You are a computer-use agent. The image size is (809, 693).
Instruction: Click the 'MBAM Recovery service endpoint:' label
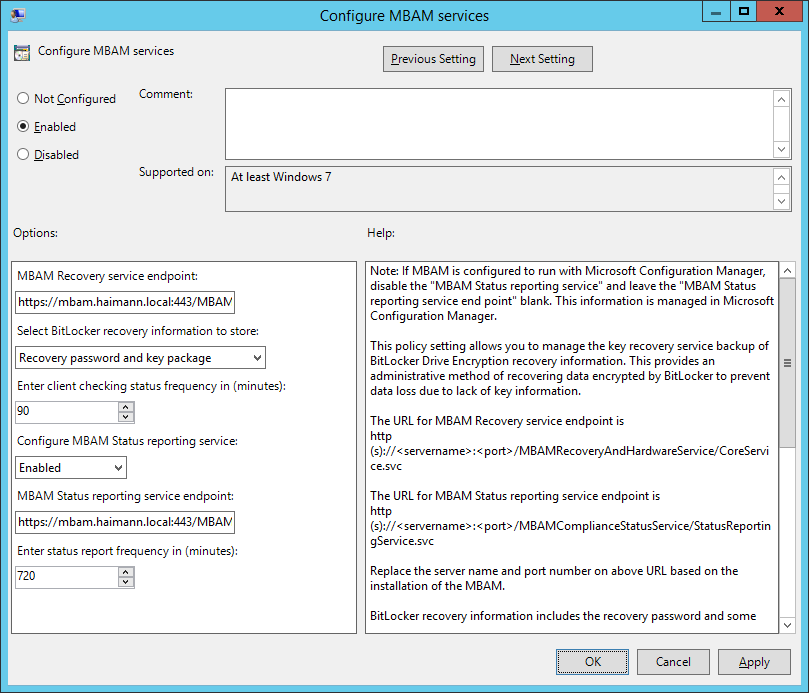click(x=107, y=276)
